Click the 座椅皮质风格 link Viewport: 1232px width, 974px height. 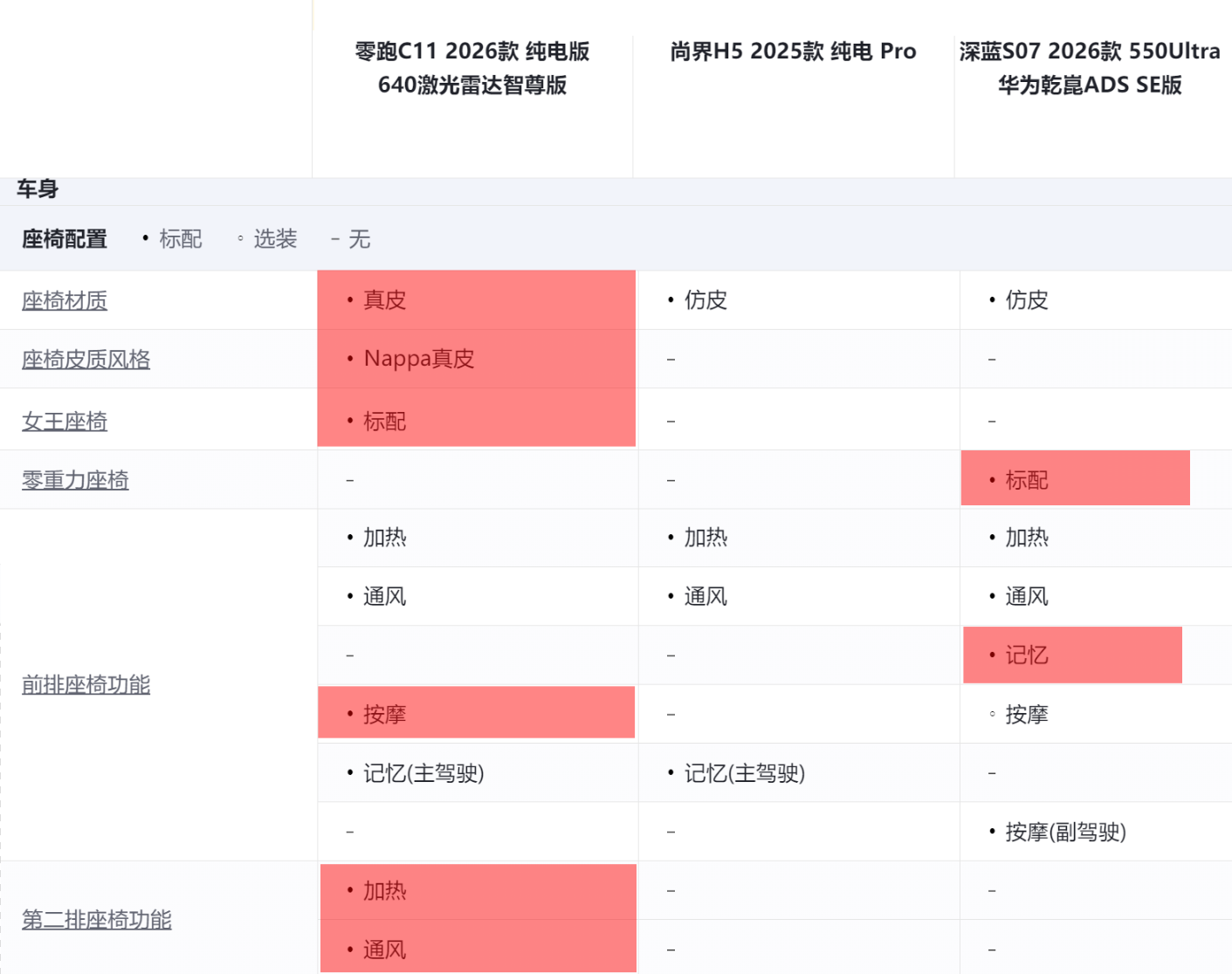[86, 360]
